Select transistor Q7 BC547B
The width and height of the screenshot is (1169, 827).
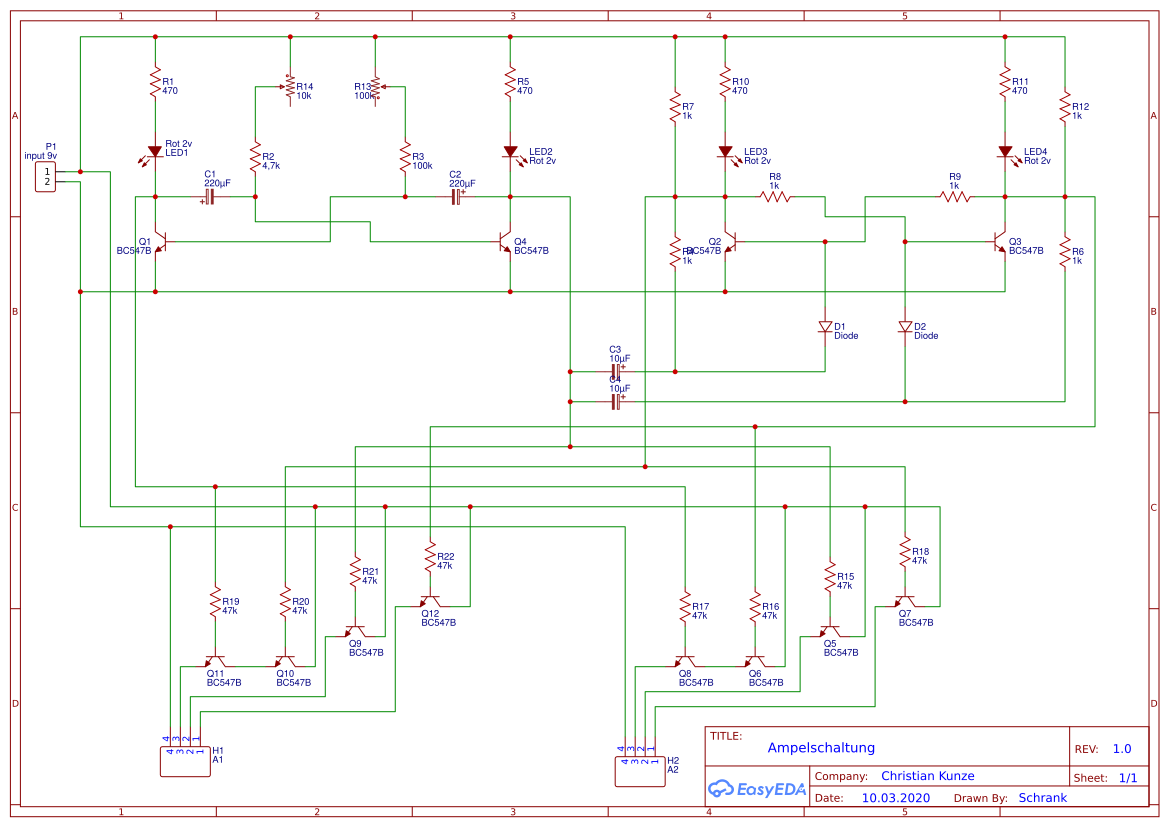[905, 601]
